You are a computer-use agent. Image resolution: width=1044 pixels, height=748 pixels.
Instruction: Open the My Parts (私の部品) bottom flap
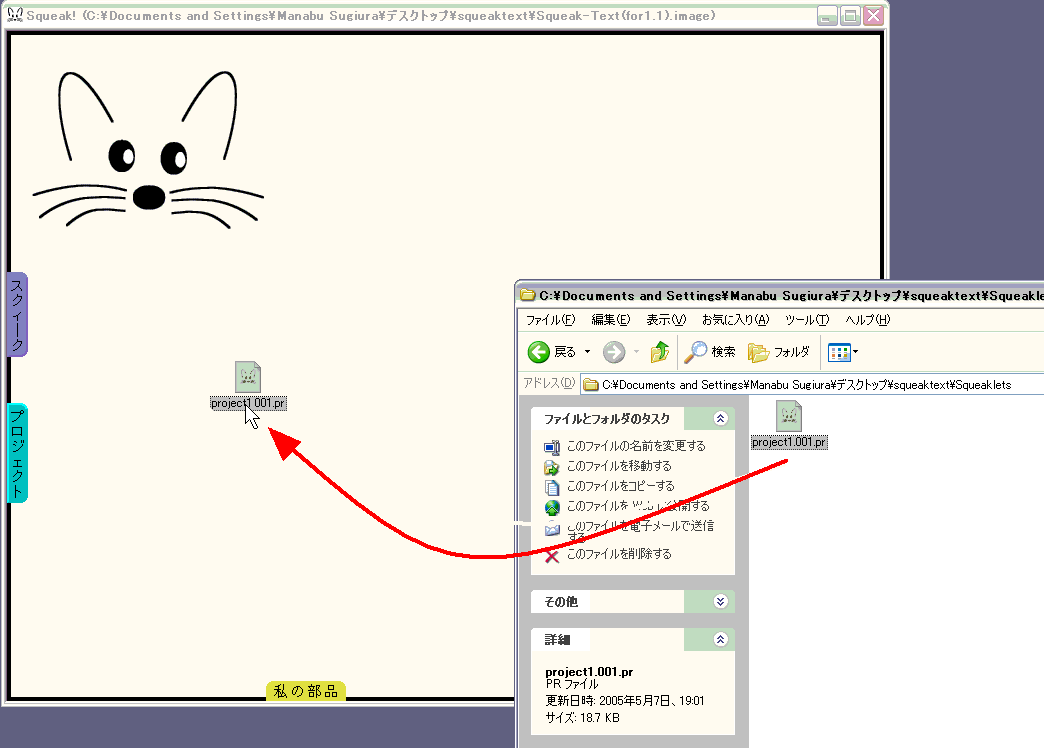[306, 691]
